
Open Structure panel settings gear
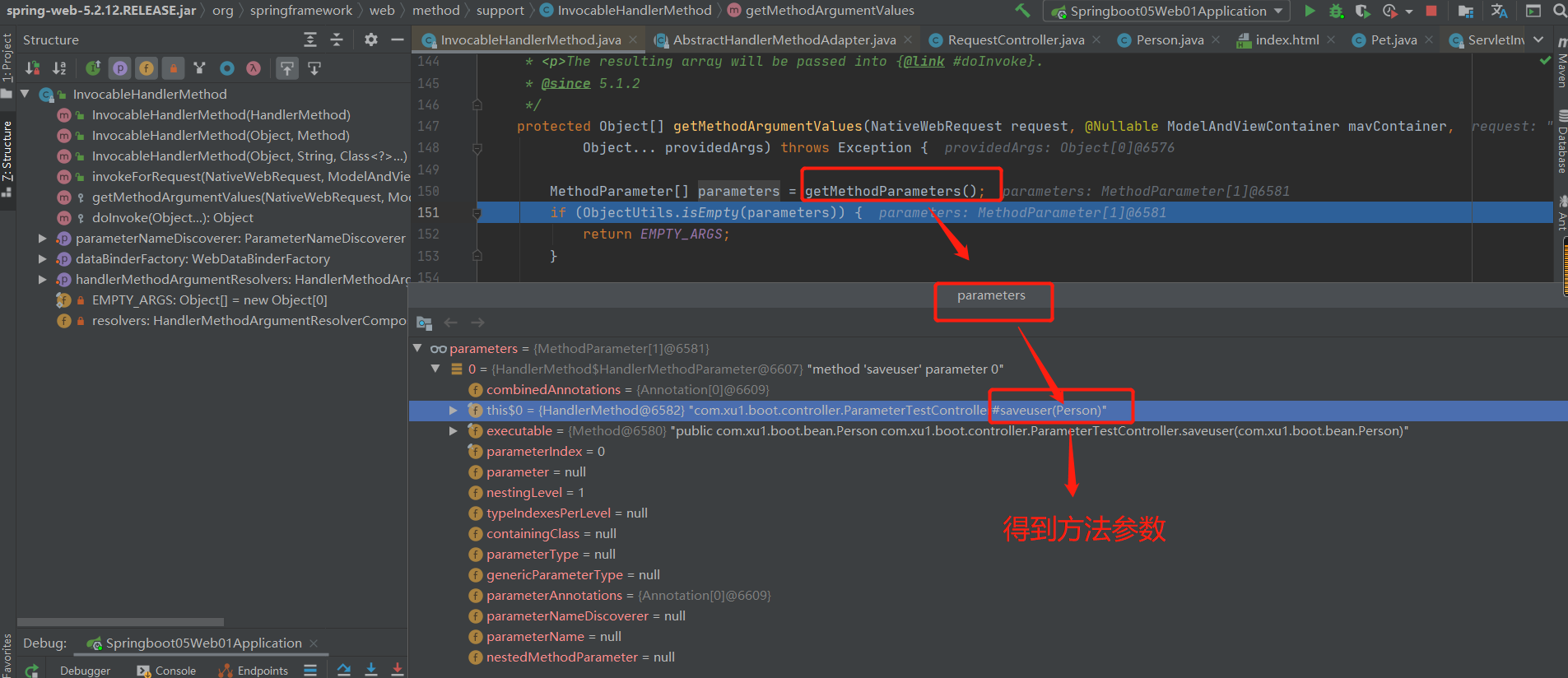[371, 39]
